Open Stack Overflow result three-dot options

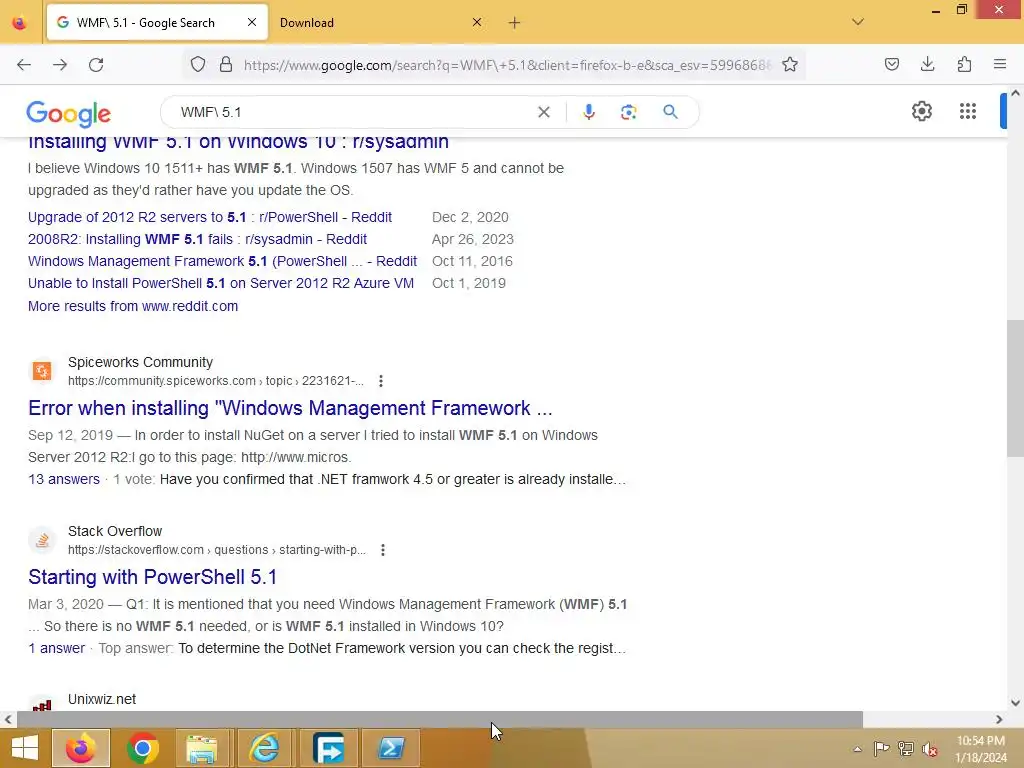point(383,550)
